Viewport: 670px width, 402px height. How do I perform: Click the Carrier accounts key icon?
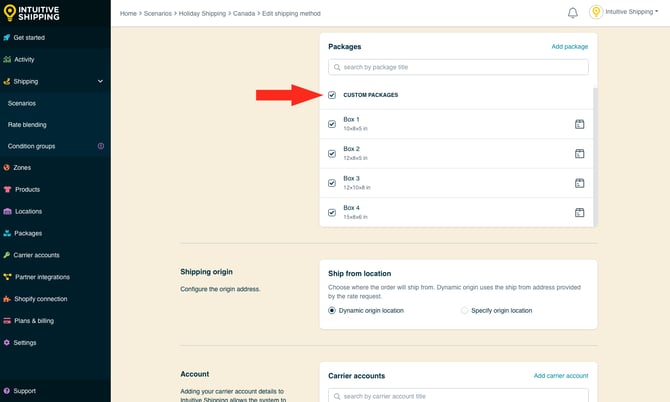pyautogui.click(x=7, y=255)
